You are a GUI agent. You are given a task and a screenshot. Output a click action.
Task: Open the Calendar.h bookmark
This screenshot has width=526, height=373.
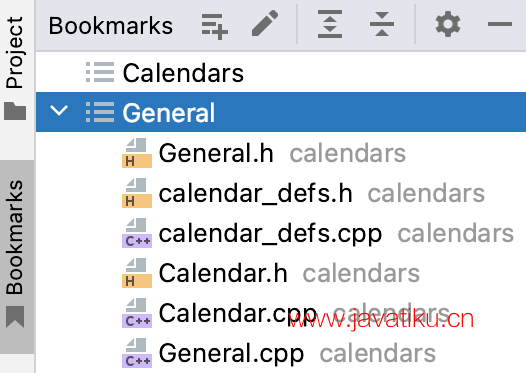tap(223, 273)
